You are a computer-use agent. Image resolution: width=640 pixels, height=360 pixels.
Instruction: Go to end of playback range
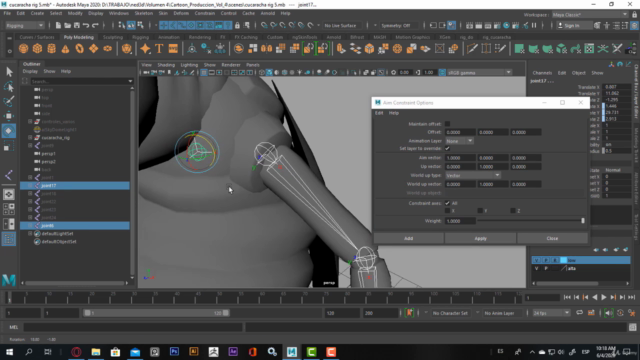(631, 298)
